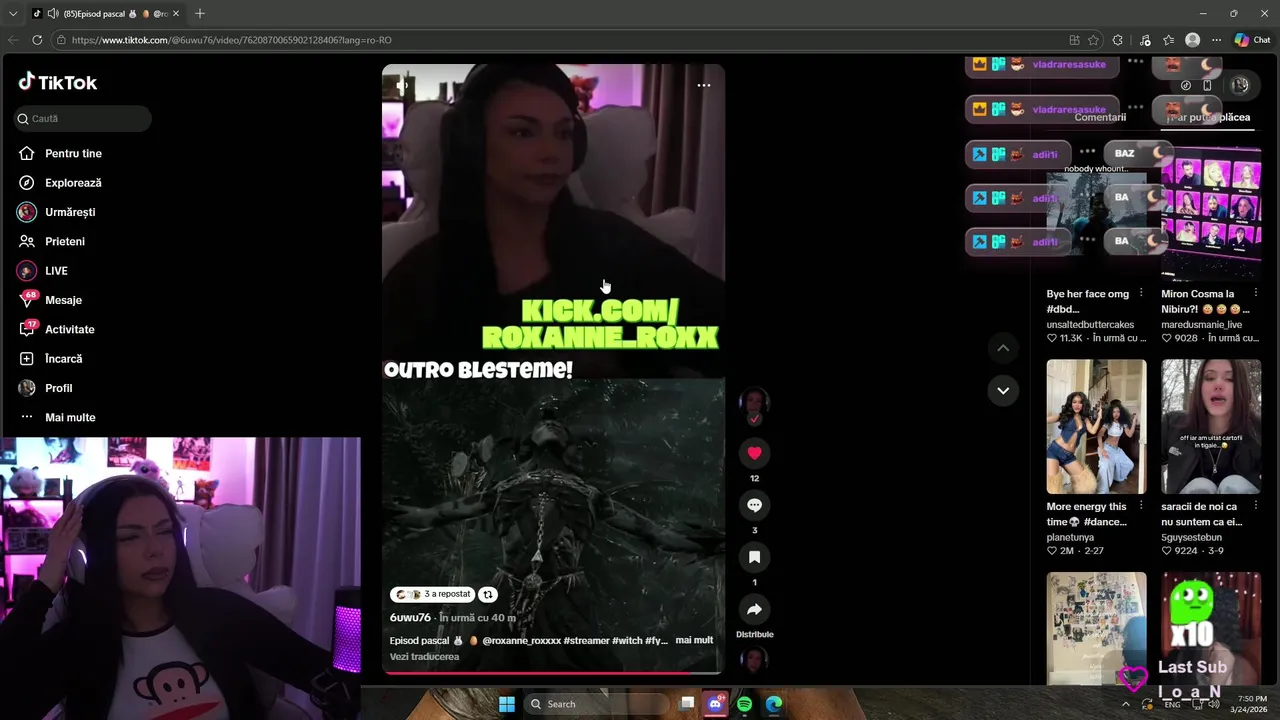The image size is (1280, 720).
Task: Expand caption with 'mai mult'
Action: coord(694,640)
